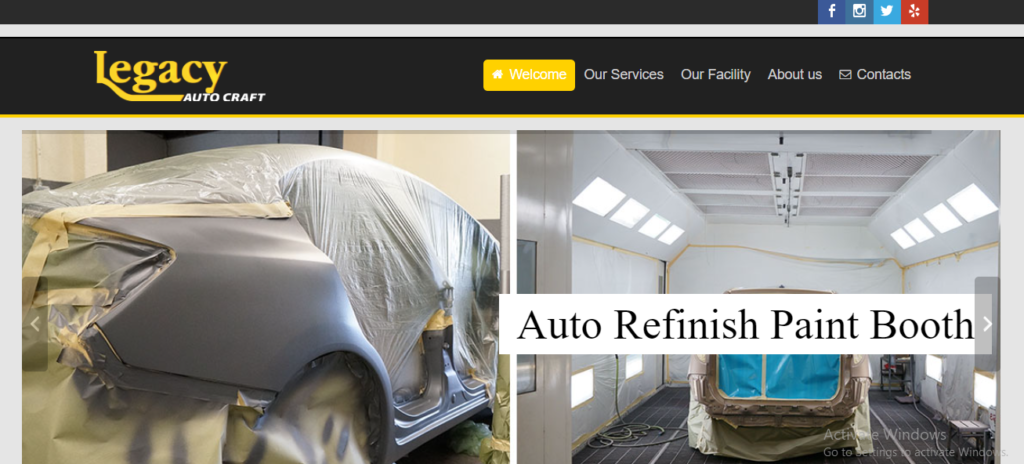This screenshot has width=1024, height=464.
Task: Open the Facebook page icon
Action: [x=831, y=12]
